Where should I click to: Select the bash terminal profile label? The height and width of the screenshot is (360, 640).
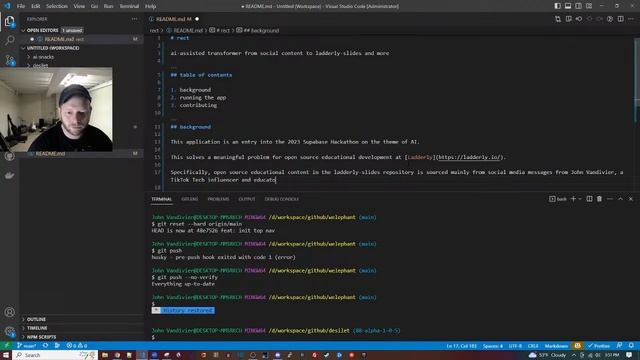558,199
